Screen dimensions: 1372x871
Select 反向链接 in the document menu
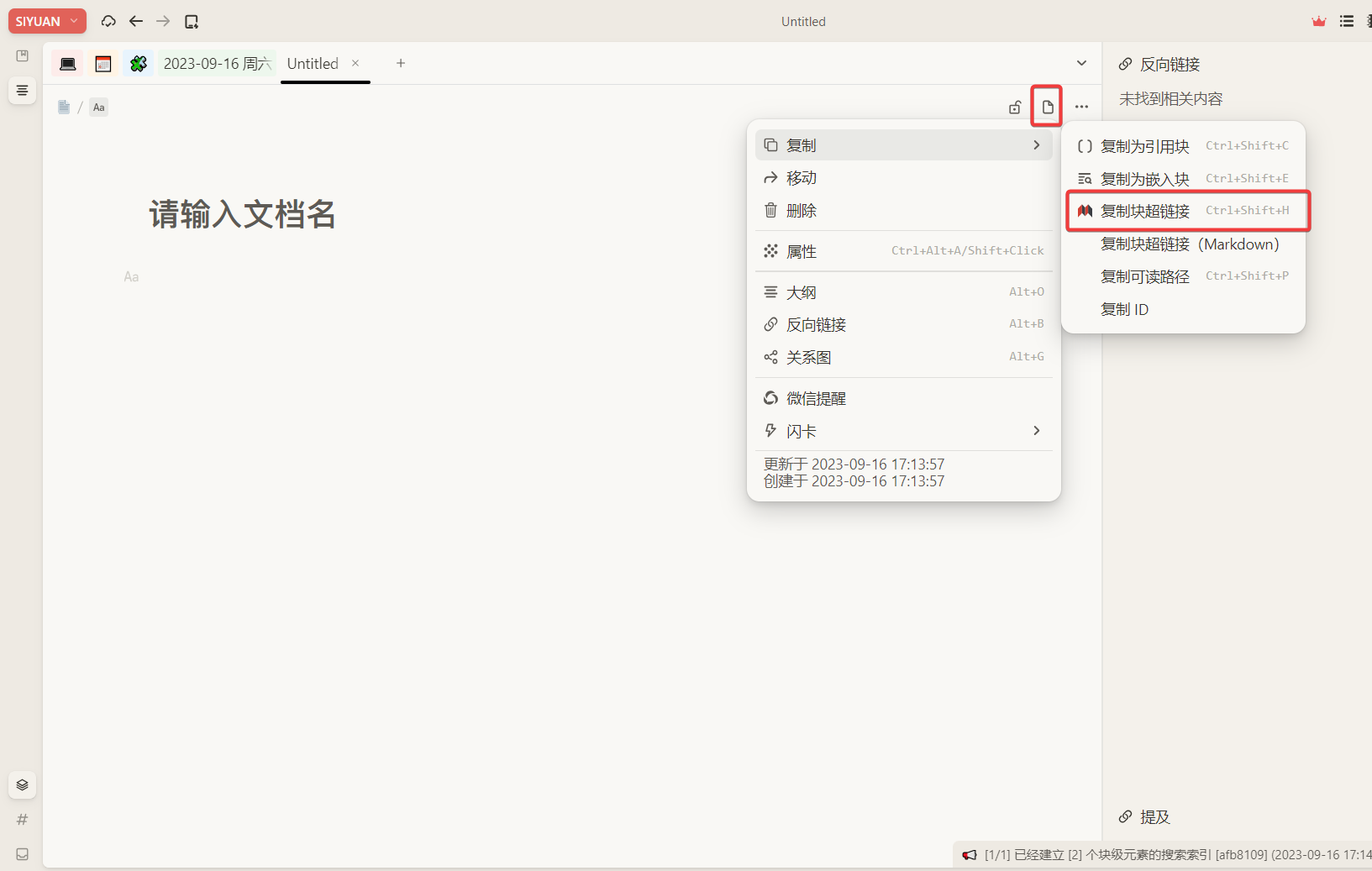coord(904,325)
